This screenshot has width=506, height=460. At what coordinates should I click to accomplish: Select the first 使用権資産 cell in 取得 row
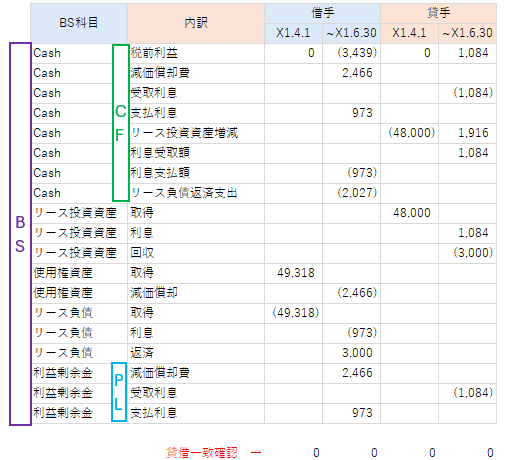pyautogui.click(x=79, y=273)
